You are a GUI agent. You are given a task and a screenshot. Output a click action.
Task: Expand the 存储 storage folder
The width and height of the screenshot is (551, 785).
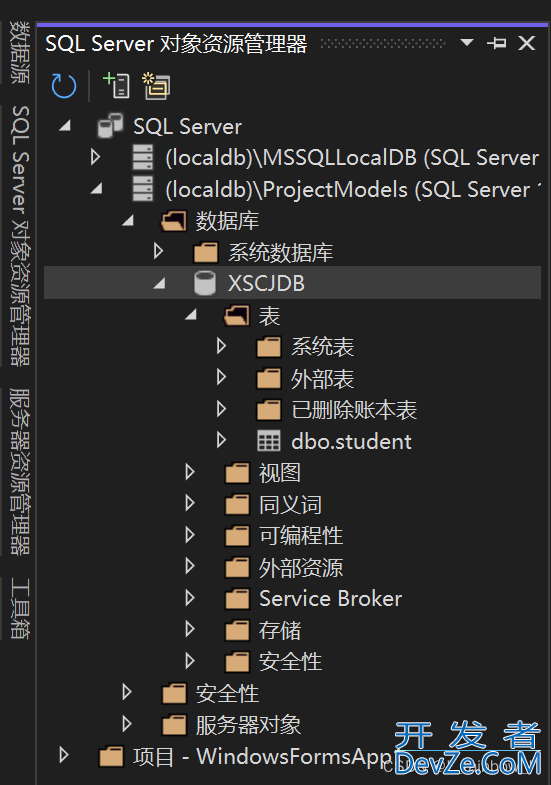190,629
